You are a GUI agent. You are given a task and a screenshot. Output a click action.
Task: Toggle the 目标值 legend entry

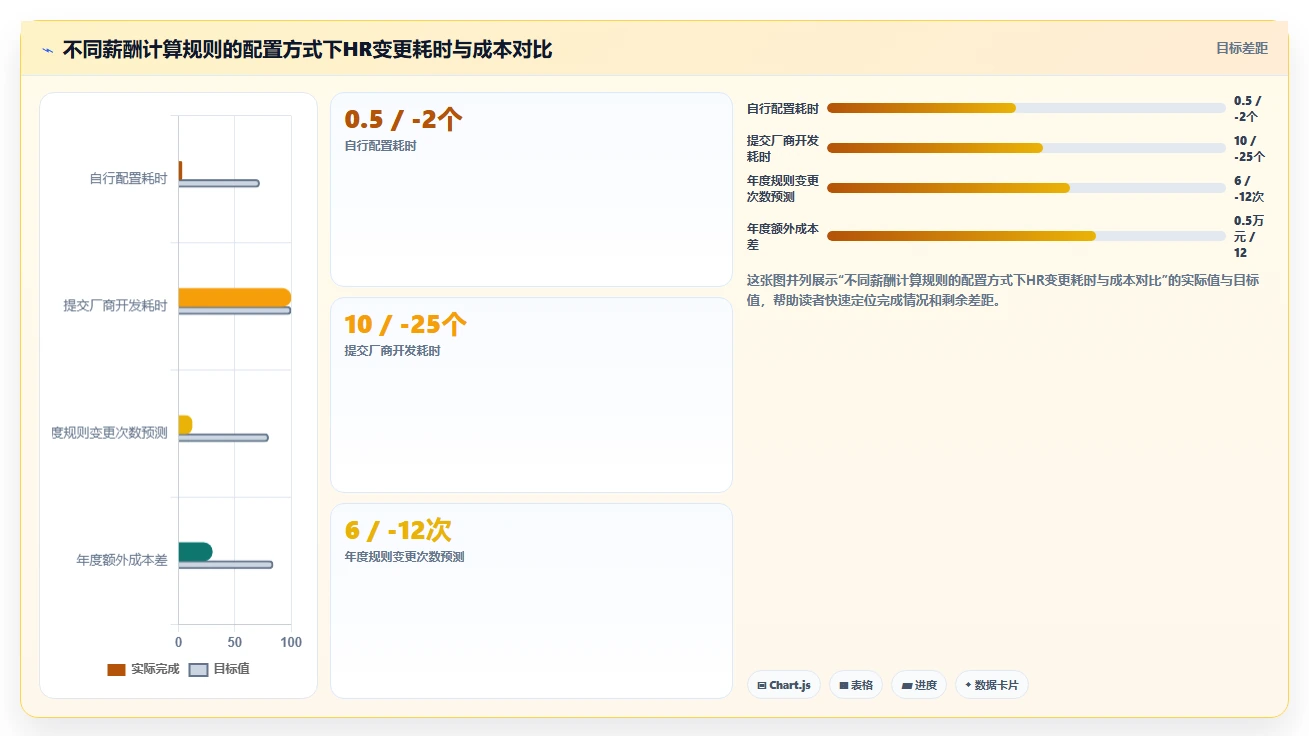[219, 669]
